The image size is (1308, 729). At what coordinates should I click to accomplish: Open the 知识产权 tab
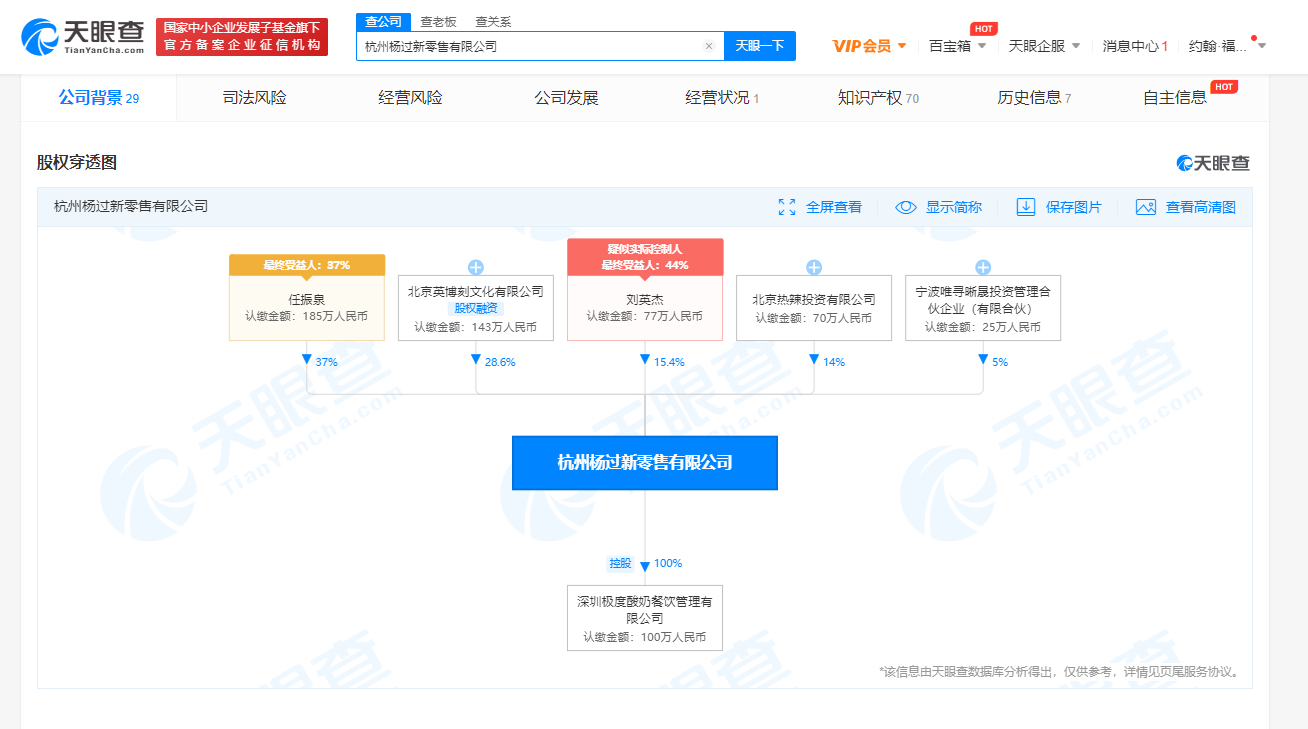878,98
